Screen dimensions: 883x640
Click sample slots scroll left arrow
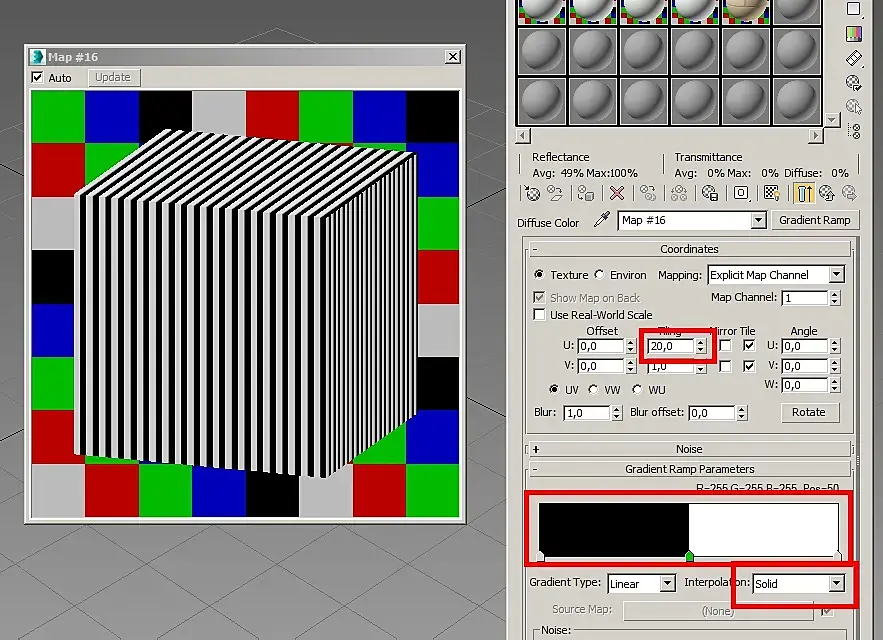pos(523,135)
